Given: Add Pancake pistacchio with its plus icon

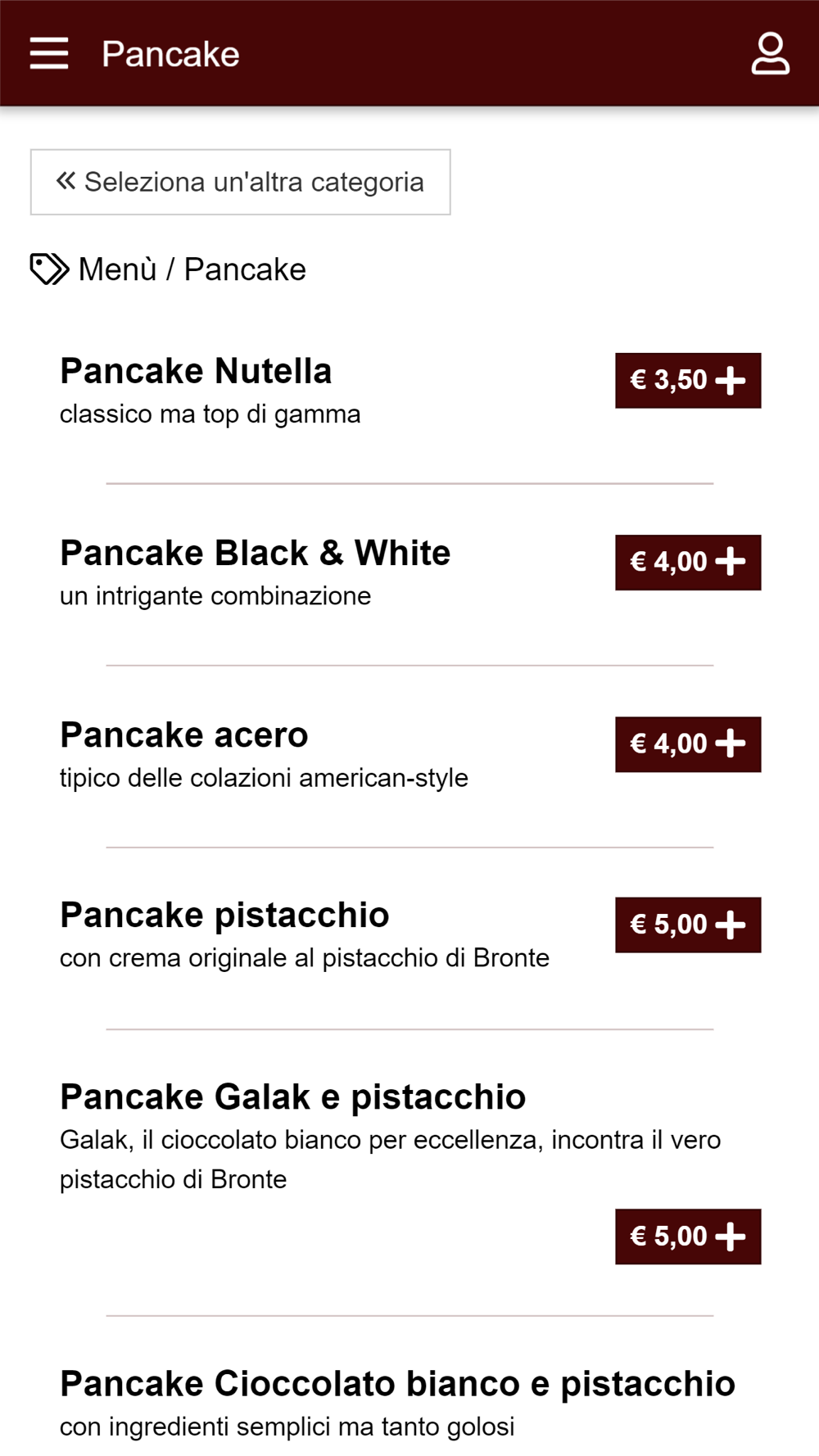Looking at the screenshot, I should (x=731, y=925).
